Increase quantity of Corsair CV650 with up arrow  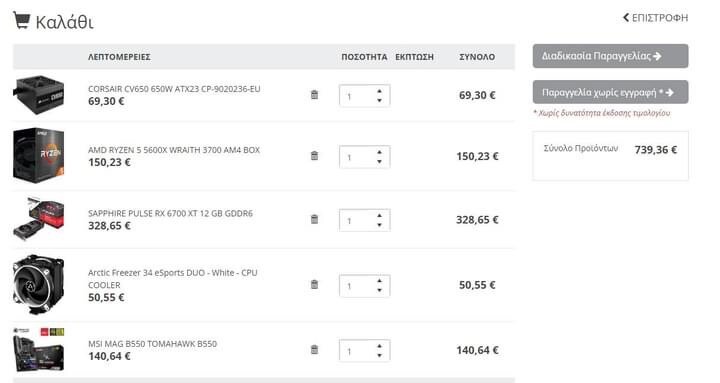pos(379,91)
